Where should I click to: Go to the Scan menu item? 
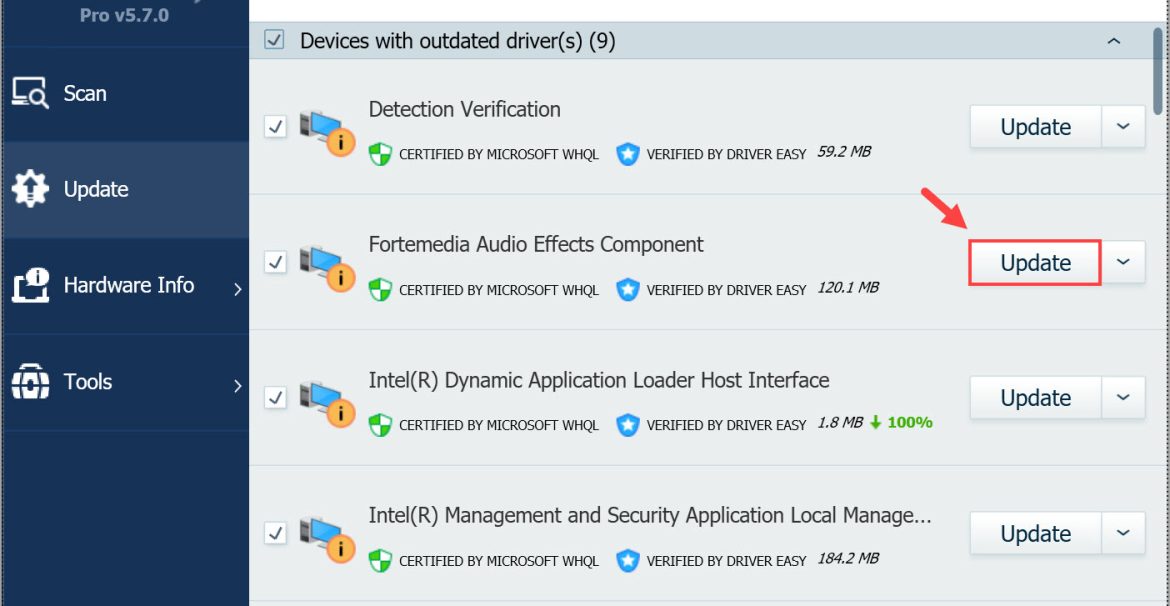point(125,93)
